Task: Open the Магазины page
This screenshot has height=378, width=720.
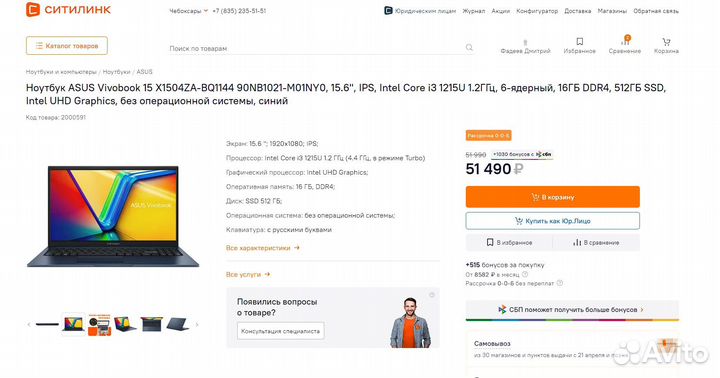Action: pyautogui.click(x=612, y=11)
